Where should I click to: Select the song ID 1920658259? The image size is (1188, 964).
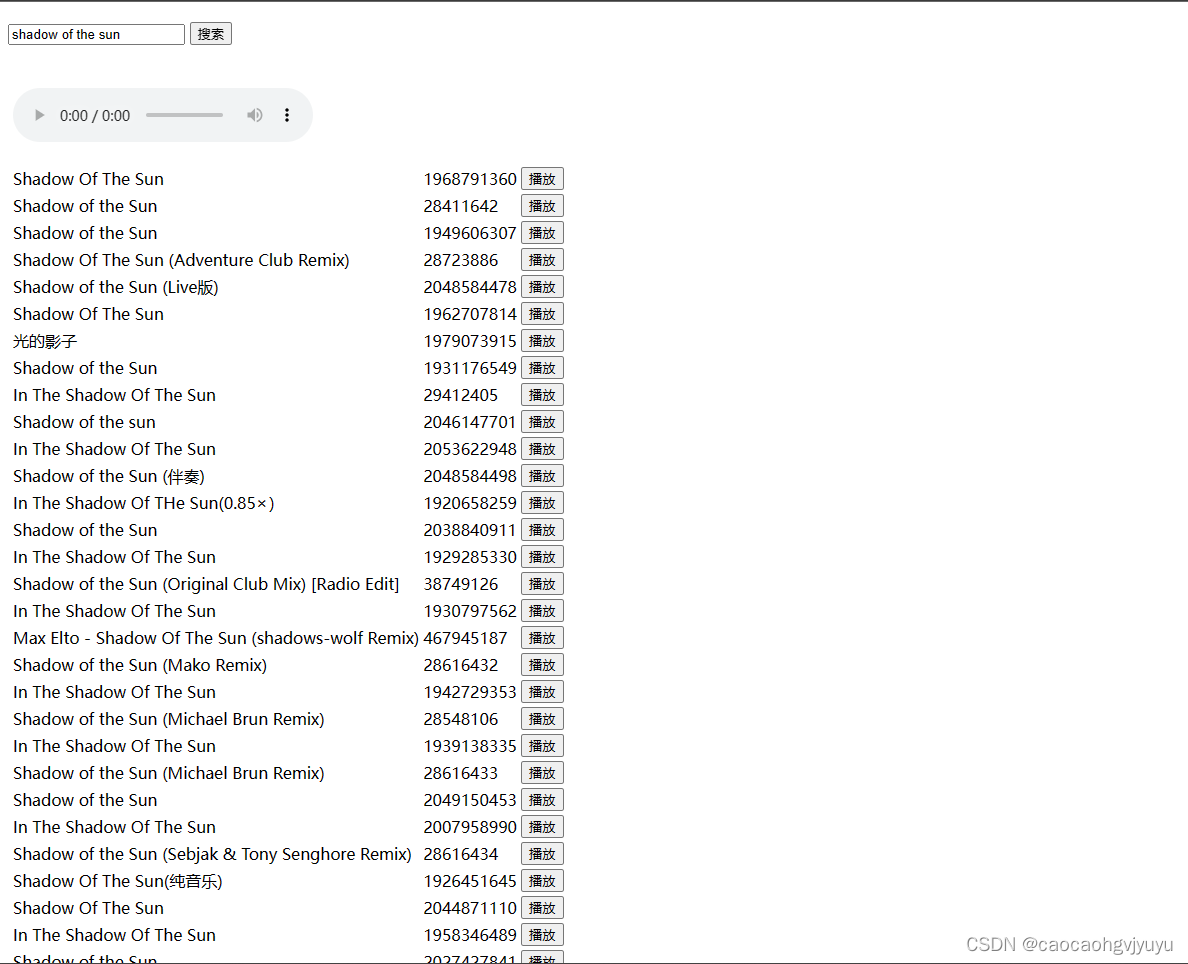point(470,503)
